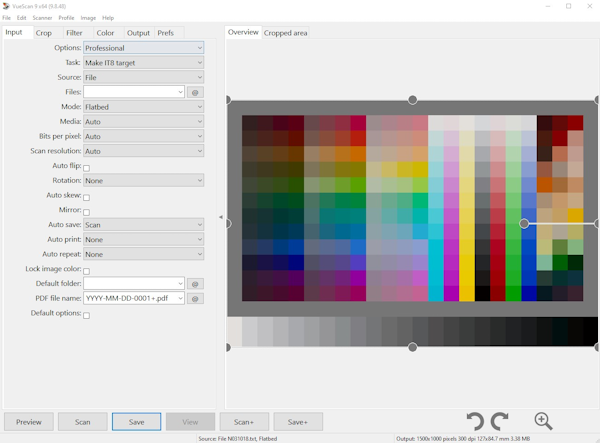Toggle the Auto skew checkbox
This screenshot has height=443, width=600.
(86, 198)
